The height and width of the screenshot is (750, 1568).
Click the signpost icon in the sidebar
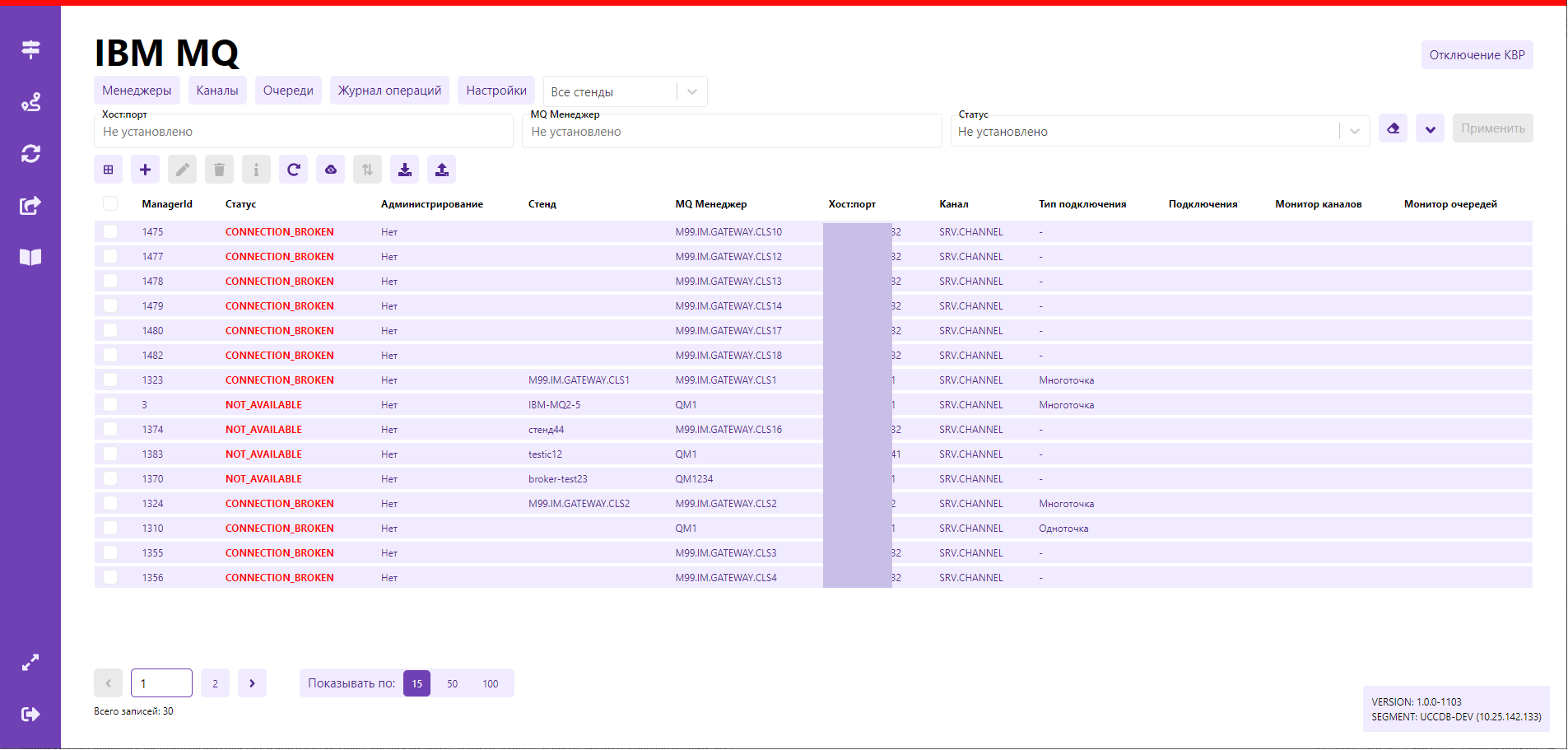tap(30, 50)
